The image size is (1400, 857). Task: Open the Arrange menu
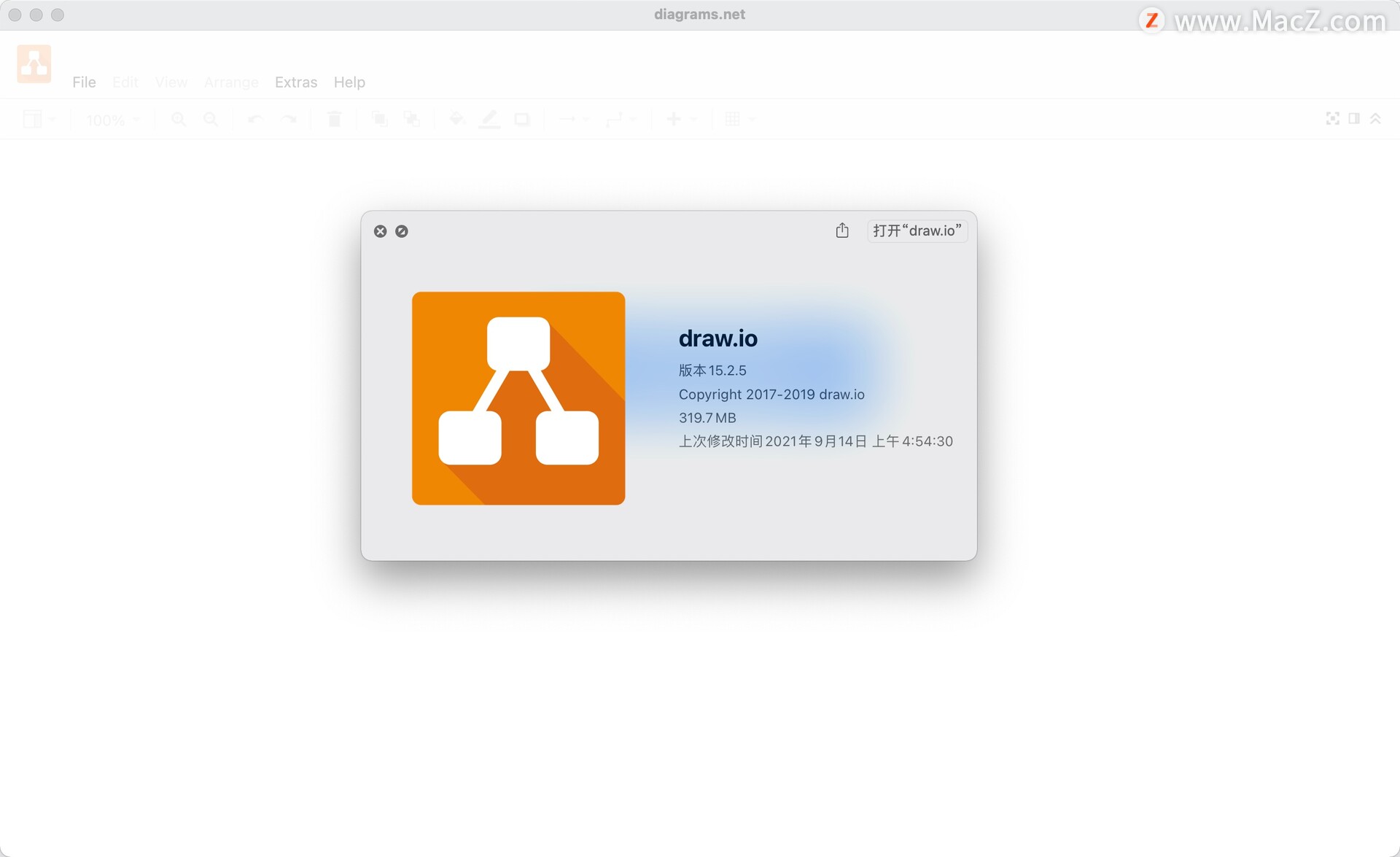pos(231,82)
